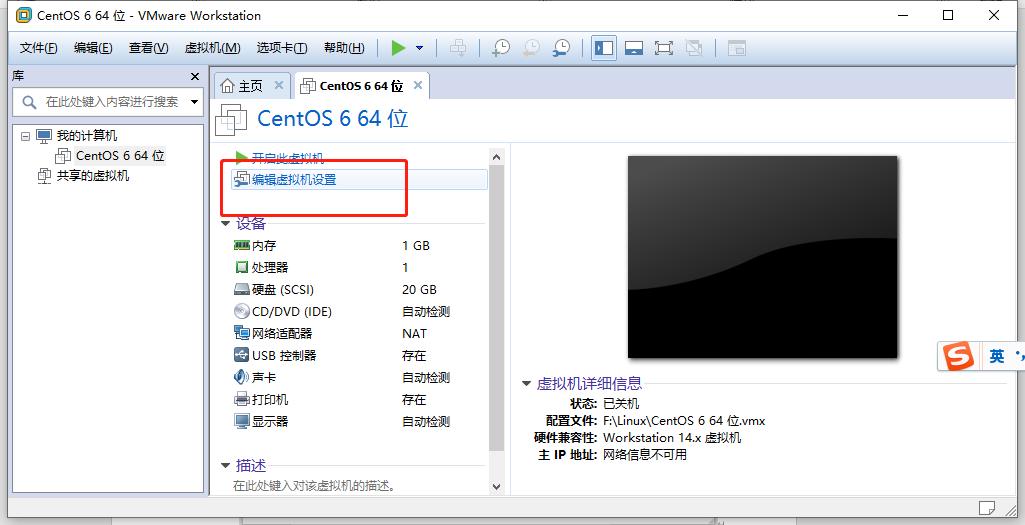Click 开启此虚拟机 link
The height and width of the screenshot is (525, 1025).
287,158
